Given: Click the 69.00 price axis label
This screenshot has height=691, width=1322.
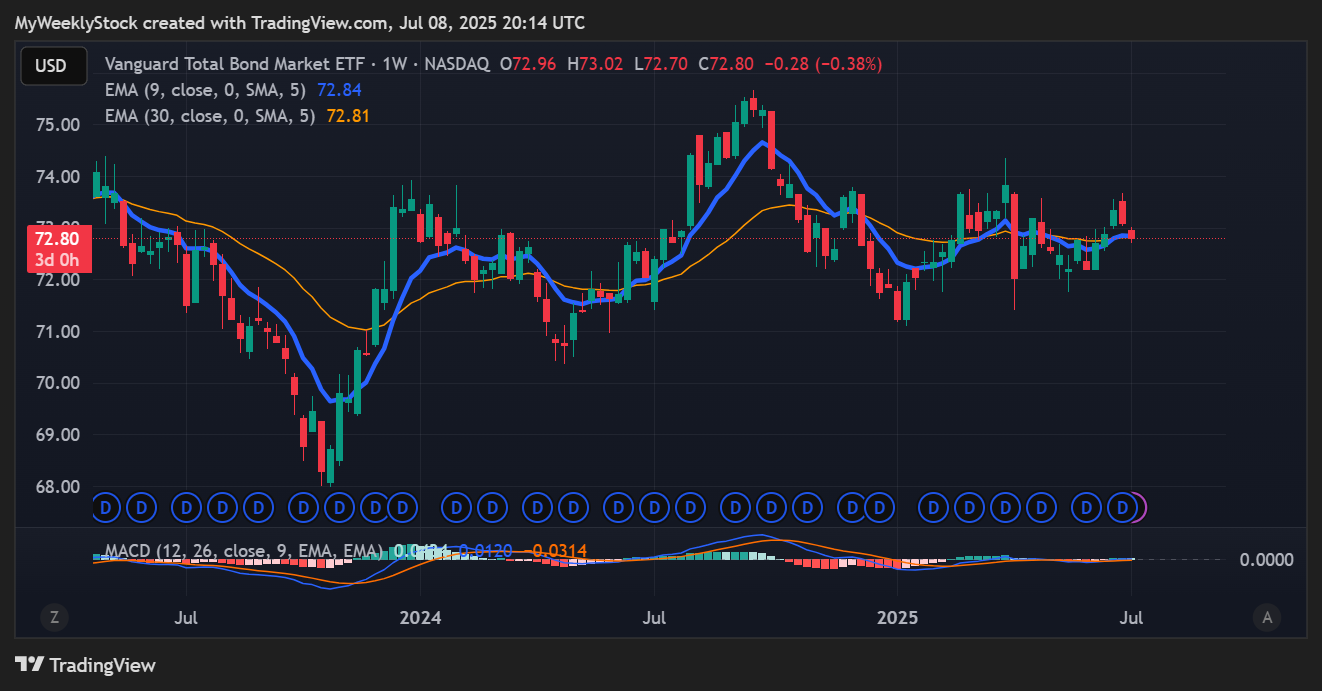Looking at the screenshot, I should click(57, 435).
